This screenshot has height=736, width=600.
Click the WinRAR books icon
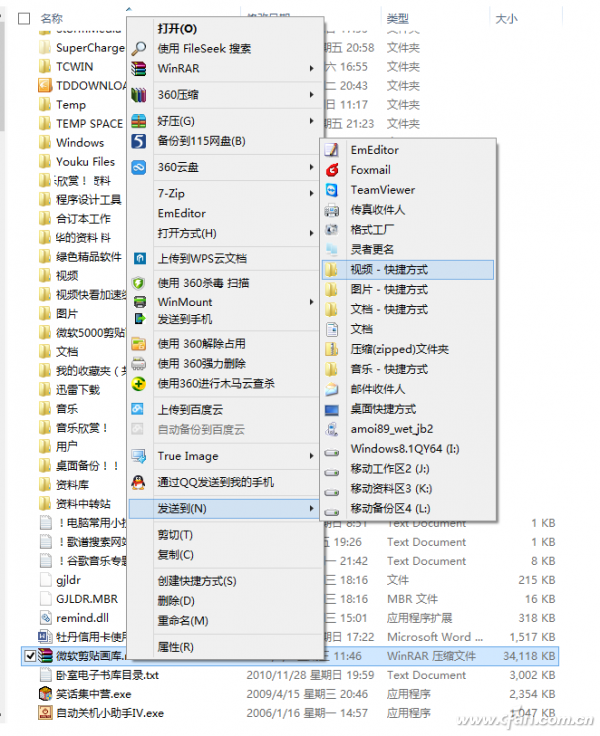click(x=138, y=69)
